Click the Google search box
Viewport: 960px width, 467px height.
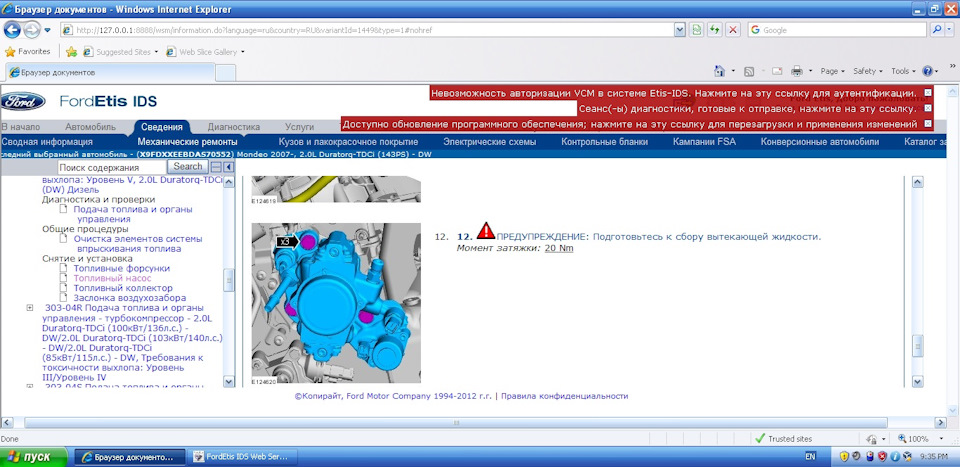coord(837,30)
